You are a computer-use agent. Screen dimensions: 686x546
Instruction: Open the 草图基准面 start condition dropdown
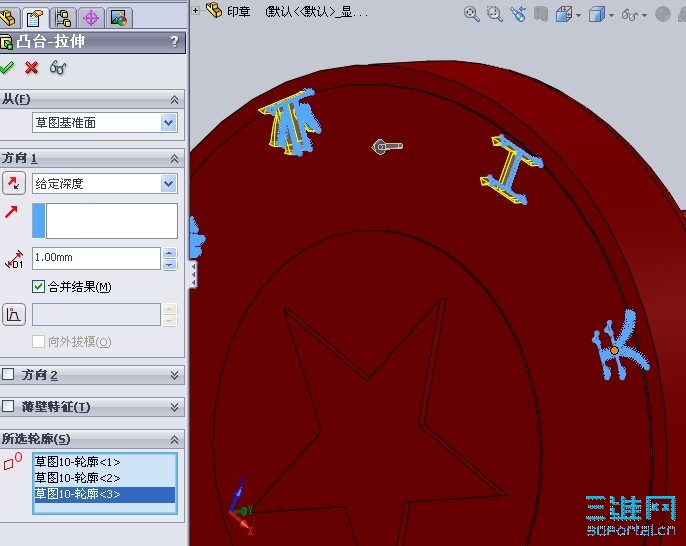point(169,123)
